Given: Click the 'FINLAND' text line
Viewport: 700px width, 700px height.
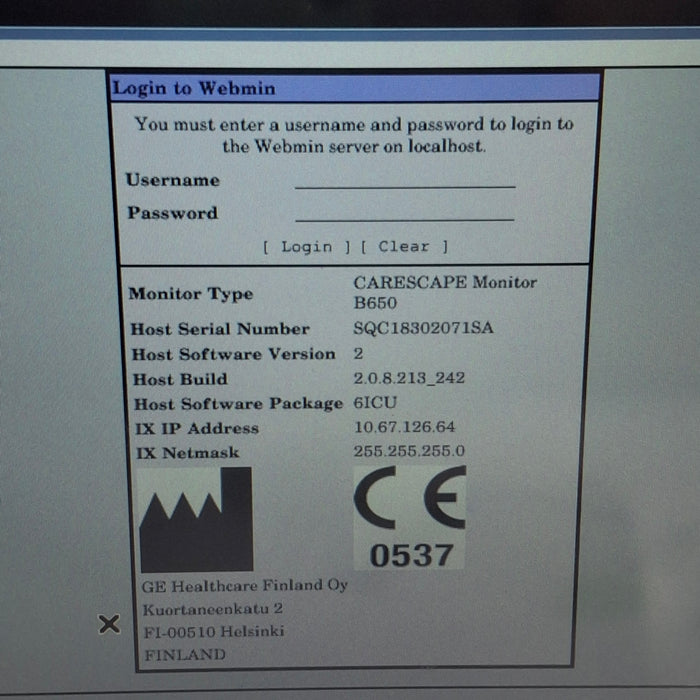Looking at the screenshot, I should click(x=185, y=654).
